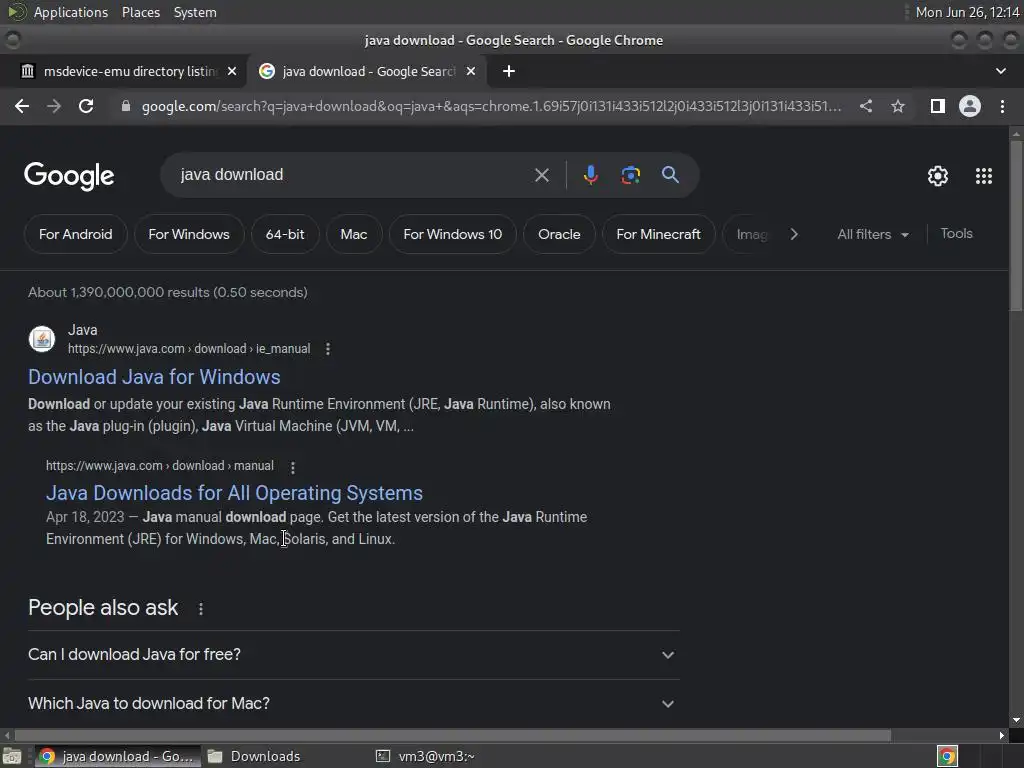Open the Places menu
Screen dimensions: 1024x768
pos(140,12)
